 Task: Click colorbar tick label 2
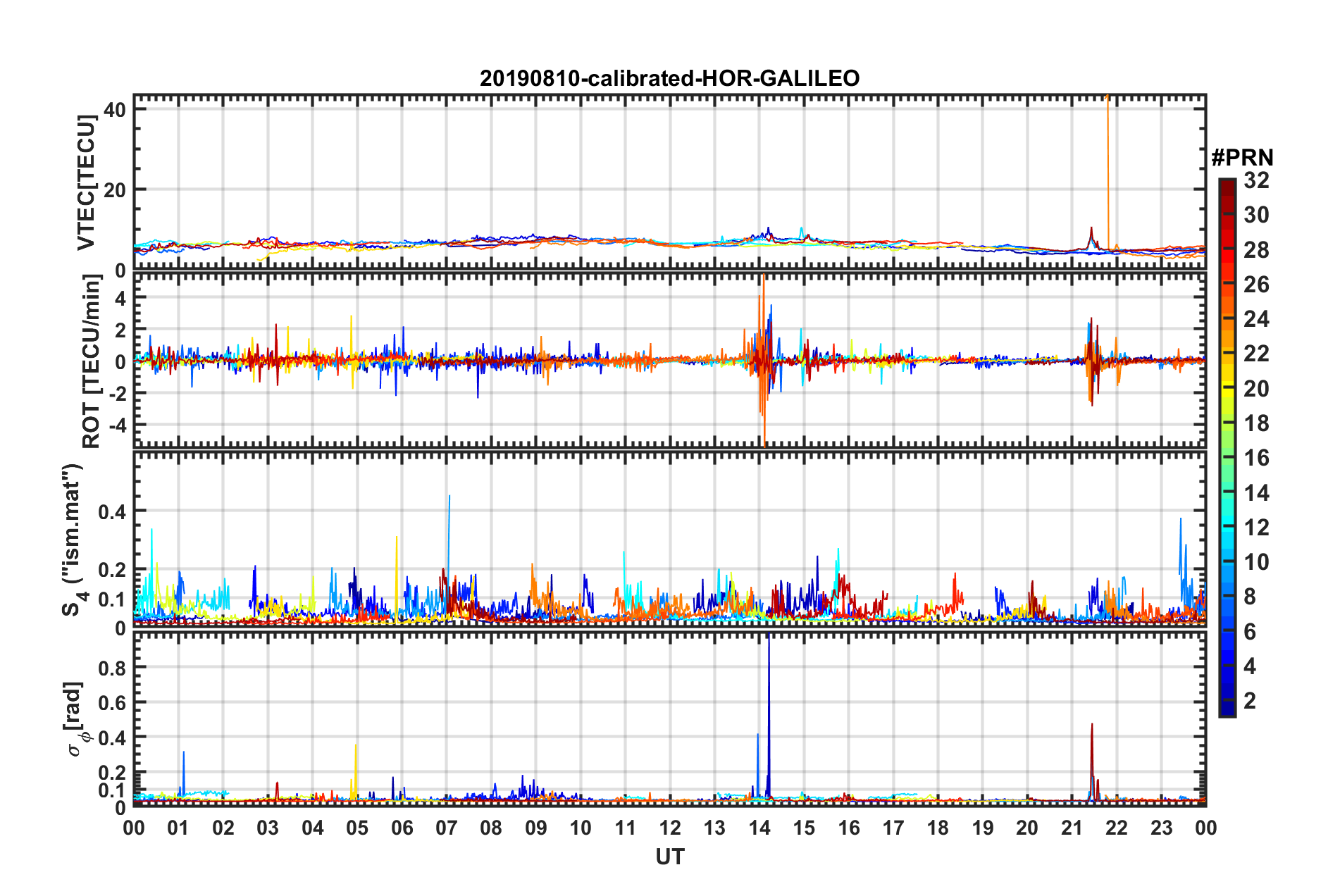[x=1250, y=700]
